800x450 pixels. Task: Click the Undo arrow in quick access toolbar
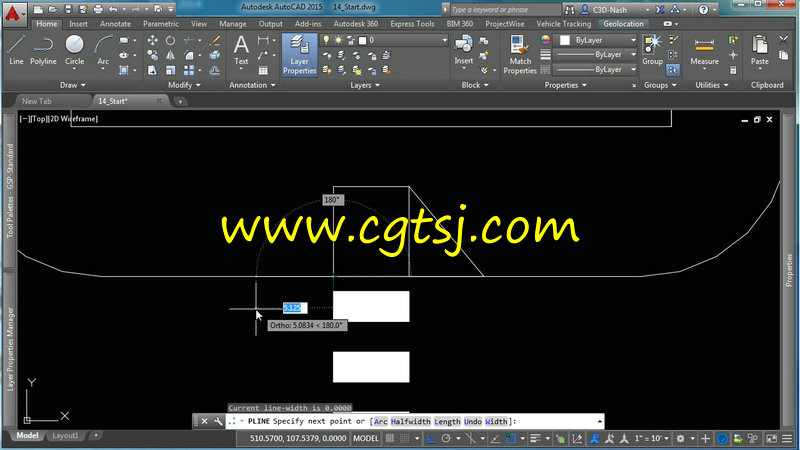click(x=113, y=9)
